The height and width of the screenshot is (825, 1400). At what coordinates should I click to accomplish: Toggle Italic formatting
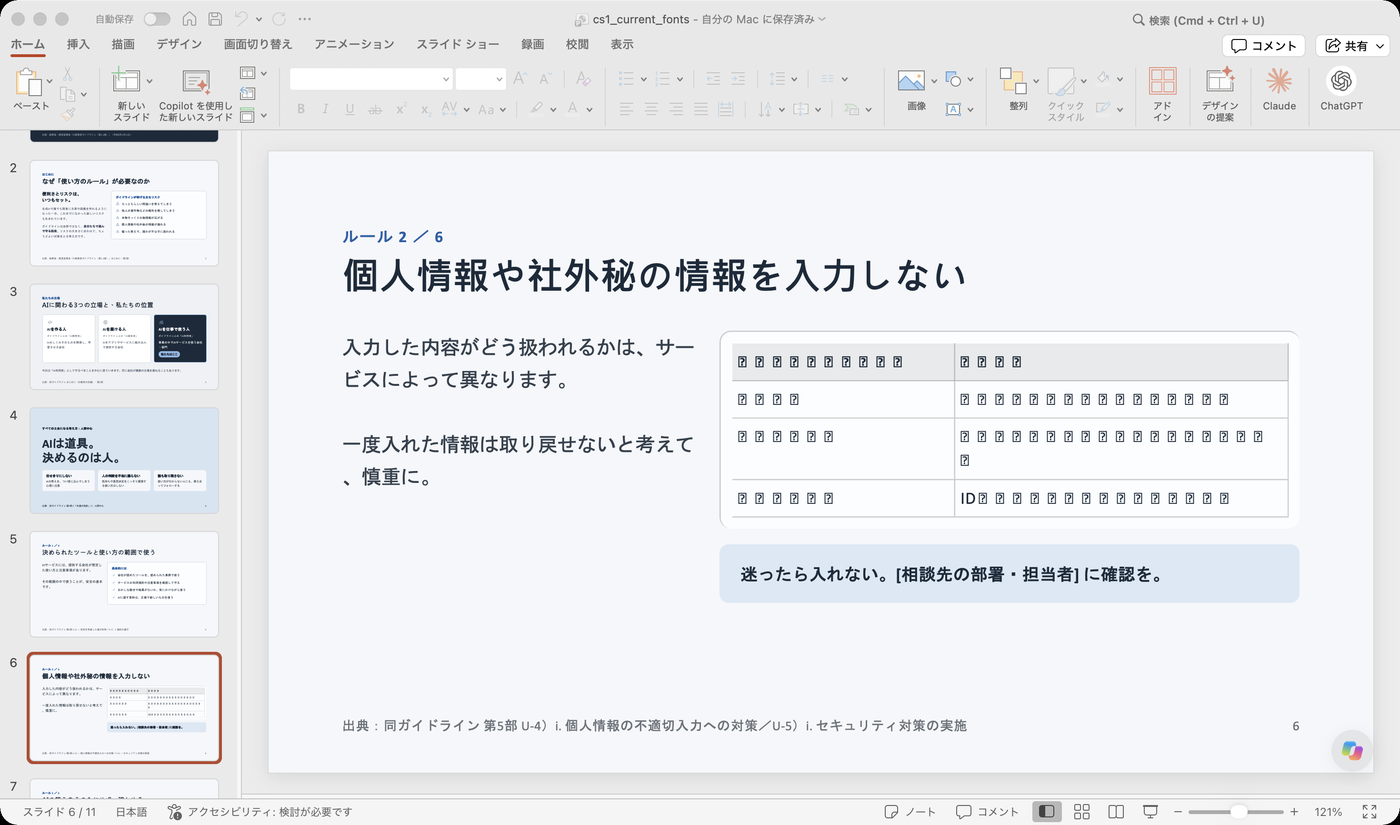click(x=325, y=109)
